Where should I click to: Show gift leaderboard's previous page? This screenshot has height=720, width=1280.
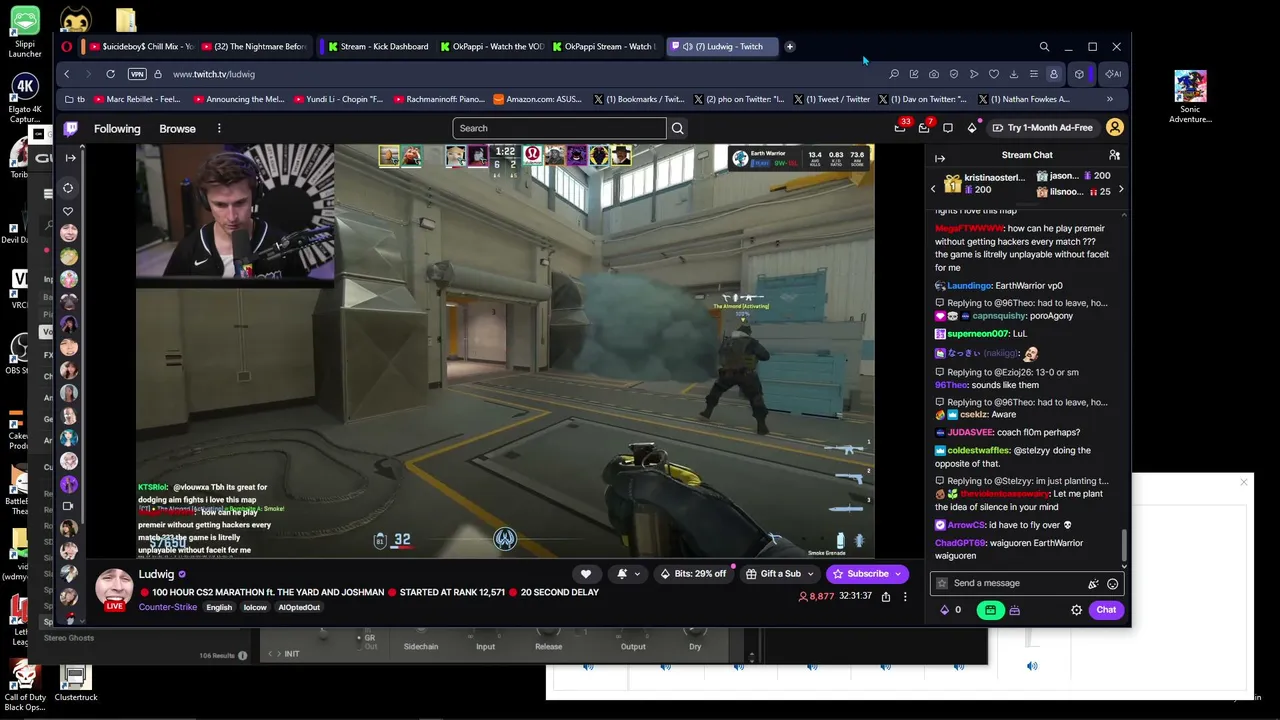[x=933, y=189]
